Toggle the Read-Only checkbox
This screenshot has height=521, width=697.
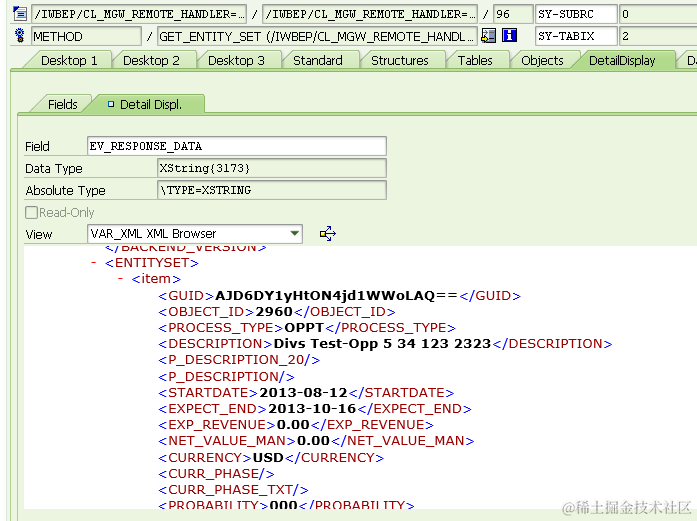click(x=32, y=212)
